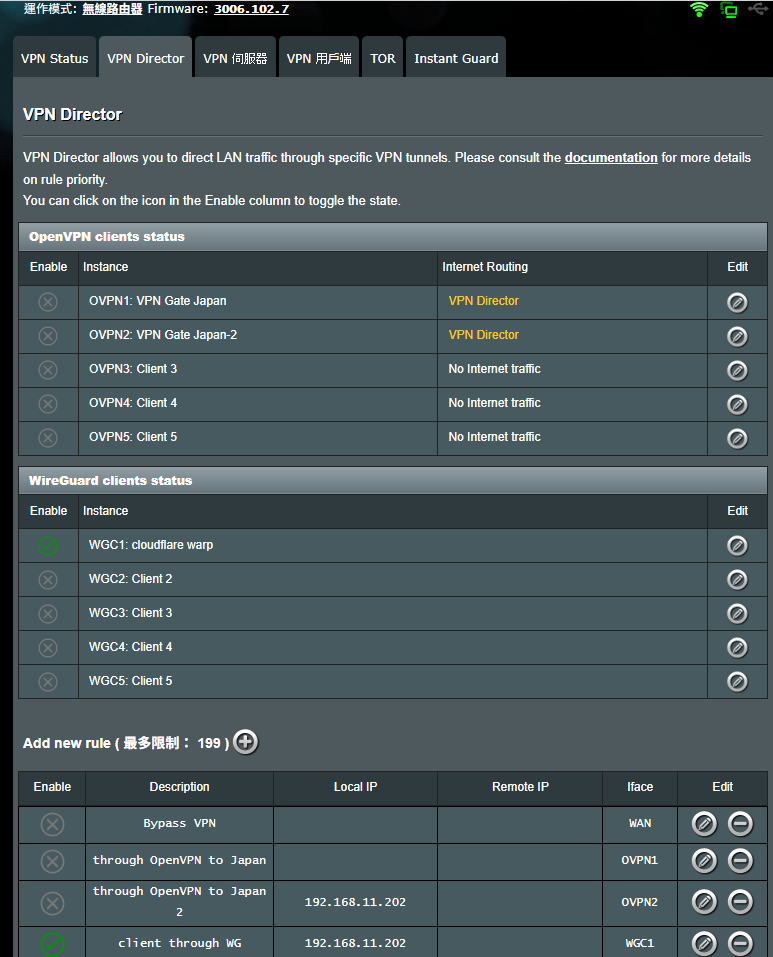Image resolution: width=773 pixels, height=957 pixels.
Task: Open the documentation link
Action: coord(611,157)
